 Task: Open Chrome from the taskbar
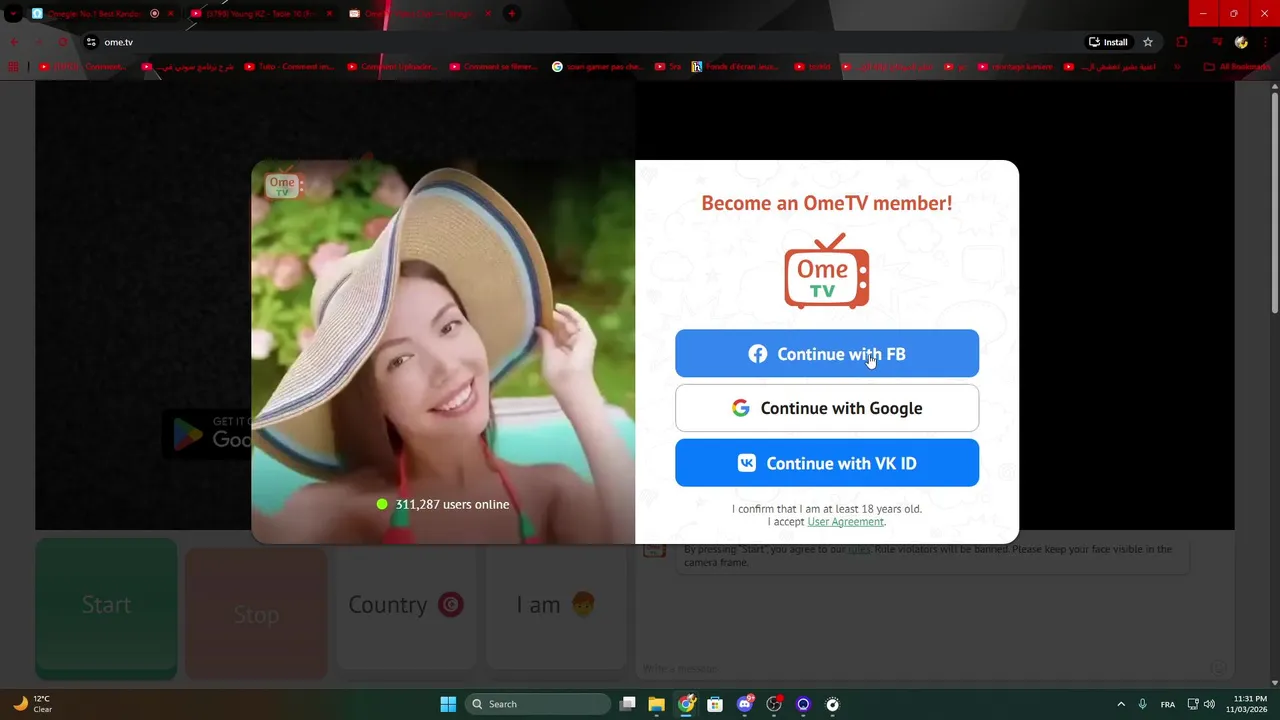coord(686,704)
